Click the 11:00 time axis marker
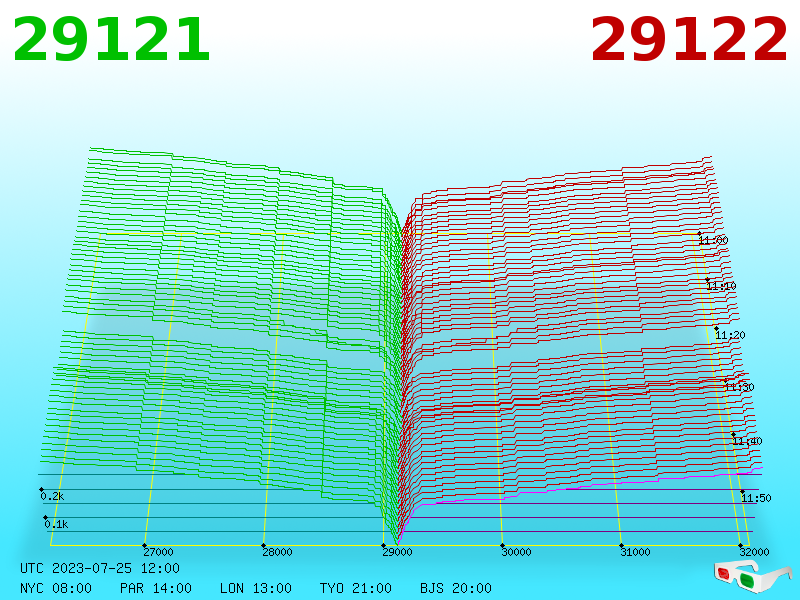 (713, 240)
